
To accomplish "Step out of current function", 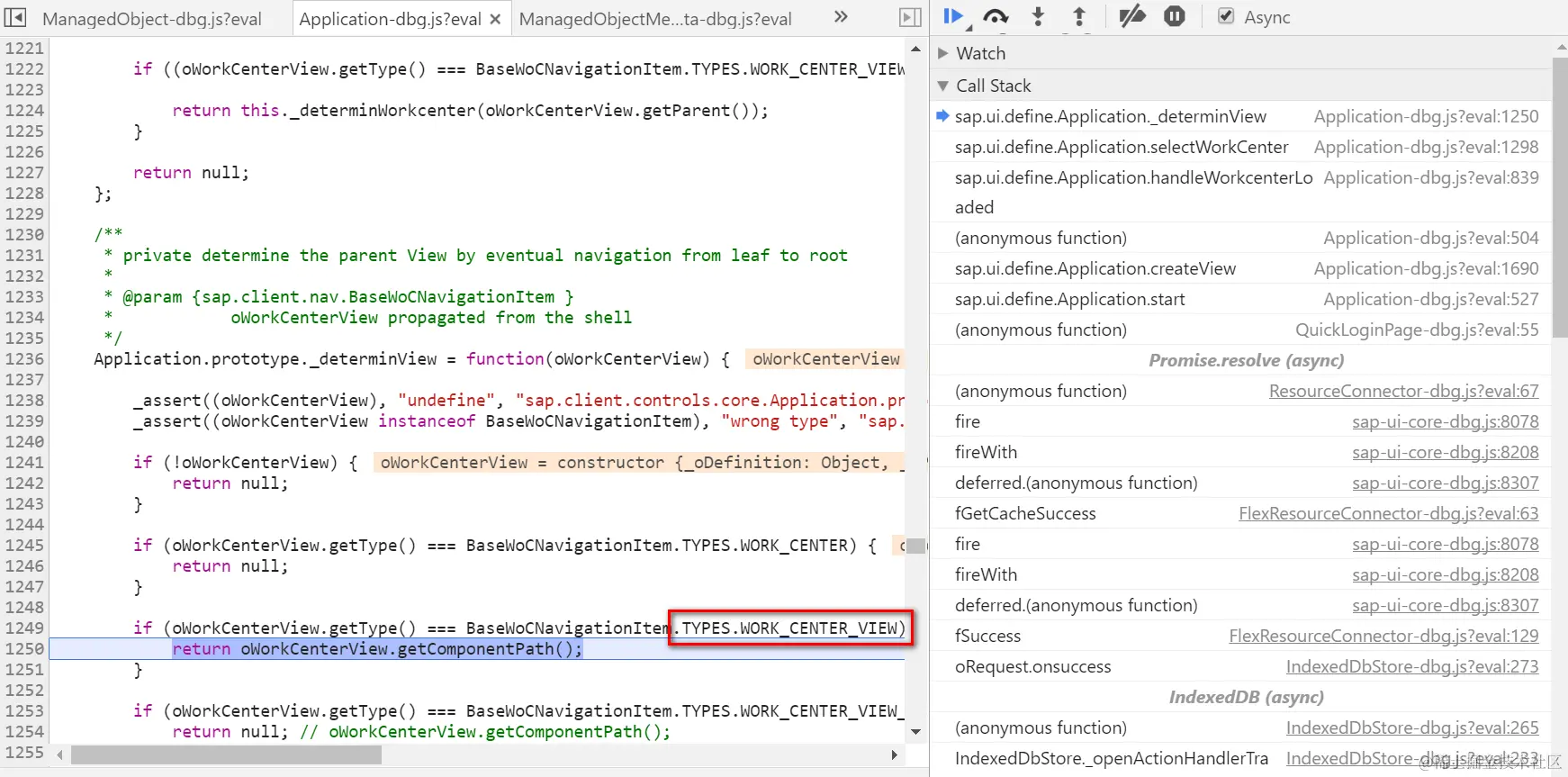I will (1079, 16).
